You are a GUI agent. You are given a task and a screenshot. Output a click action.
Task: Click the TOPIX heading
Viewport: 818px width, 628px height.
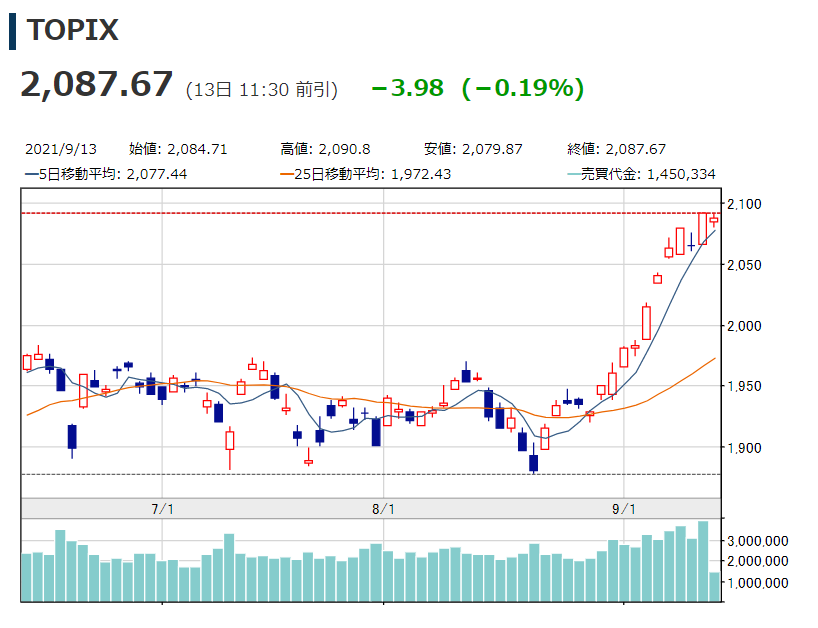coord(73,30)
